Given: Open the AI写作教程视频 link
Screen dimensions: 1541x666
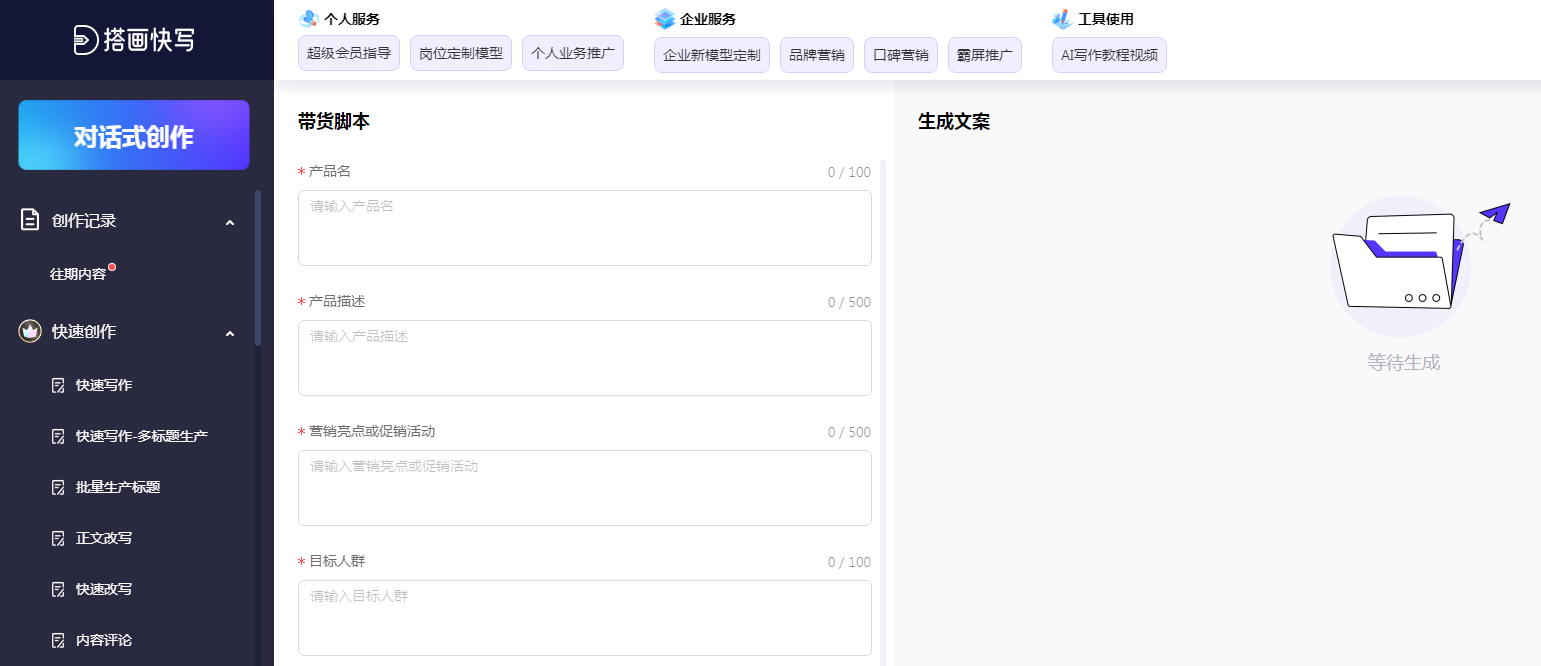Looking at the screenshot, I should pos(1109,55).
